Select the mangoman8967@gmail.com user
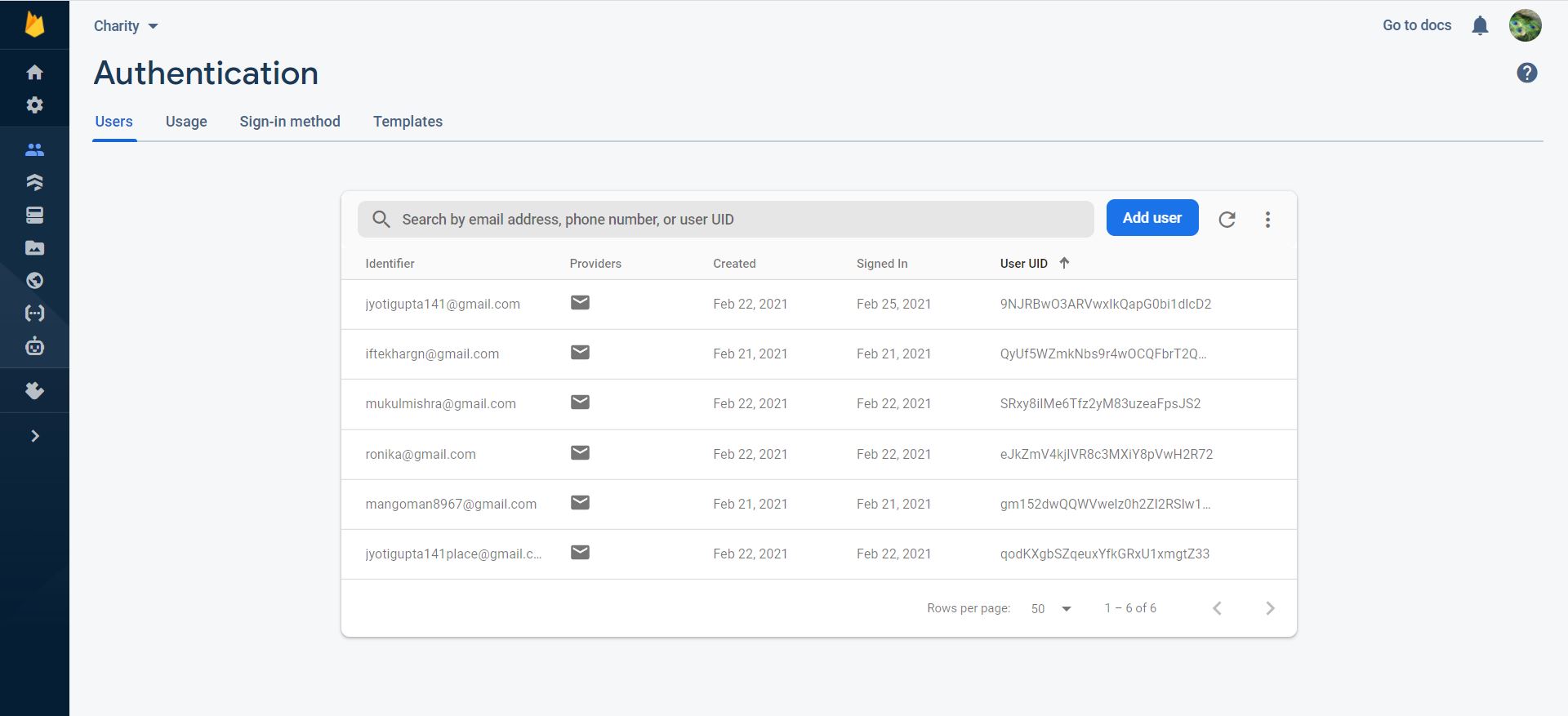This screenshot has height=716, width=1568. [x=451, y=504]
